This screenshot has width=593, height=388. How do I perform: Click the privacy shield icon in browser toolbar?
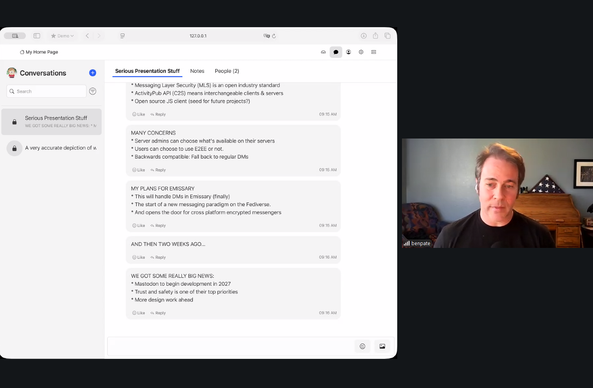123,36
